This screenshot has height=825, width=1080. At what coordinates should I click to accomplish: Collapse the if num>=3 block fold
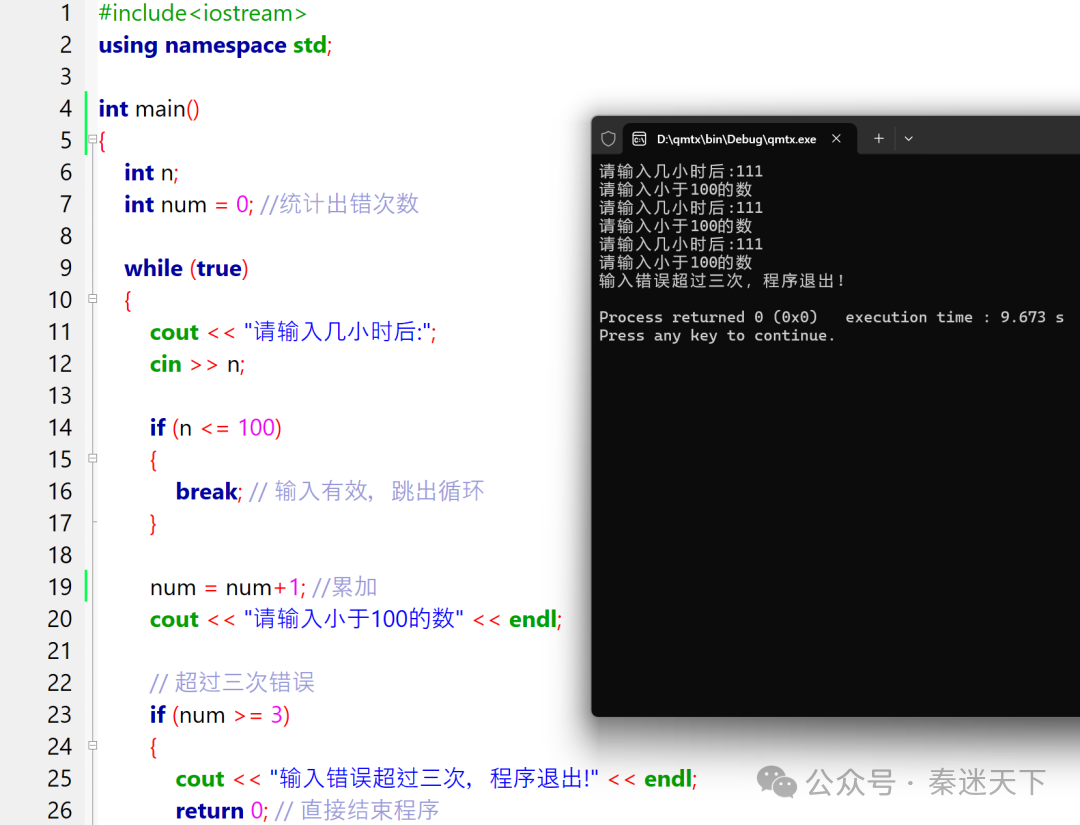[92, 746]
